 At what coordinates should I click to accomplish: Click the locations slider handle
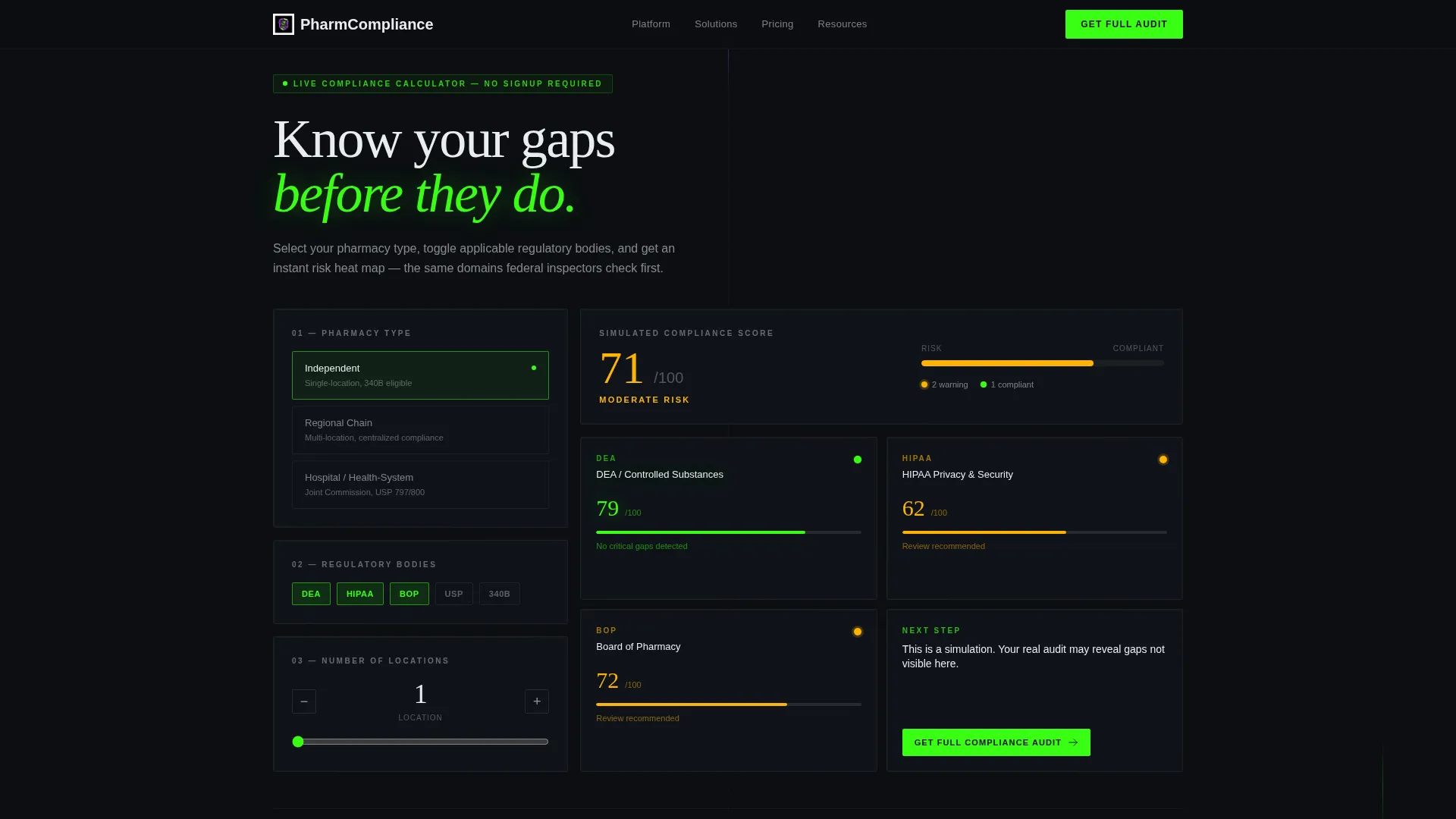tap(298, 742)
